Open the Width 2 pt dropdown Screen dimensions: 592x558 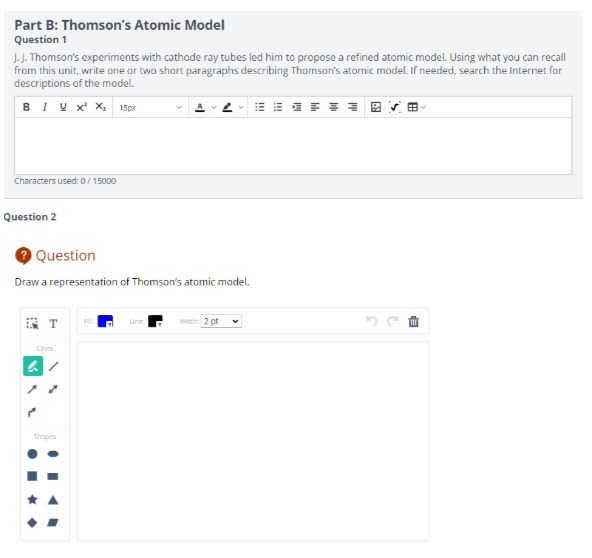point(221,321)
